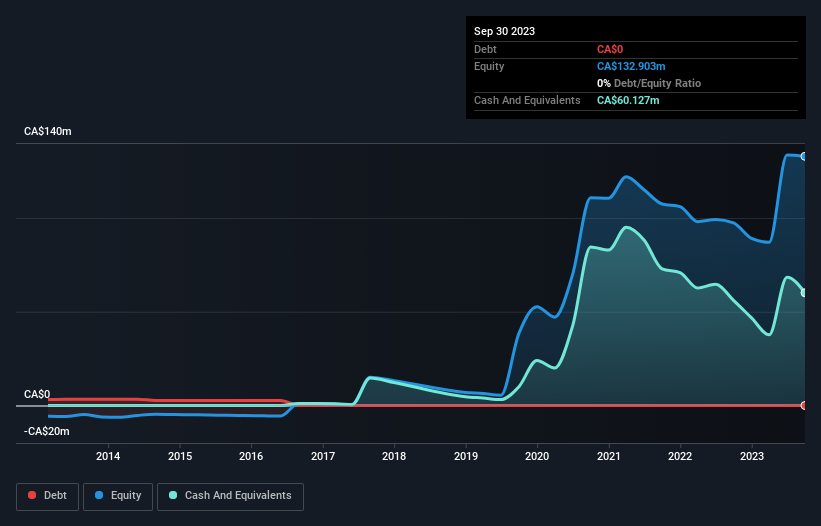The height and width of the screenshot is (526, 821).
Task: Click the 2015 axis label
Action: [180, 456]
